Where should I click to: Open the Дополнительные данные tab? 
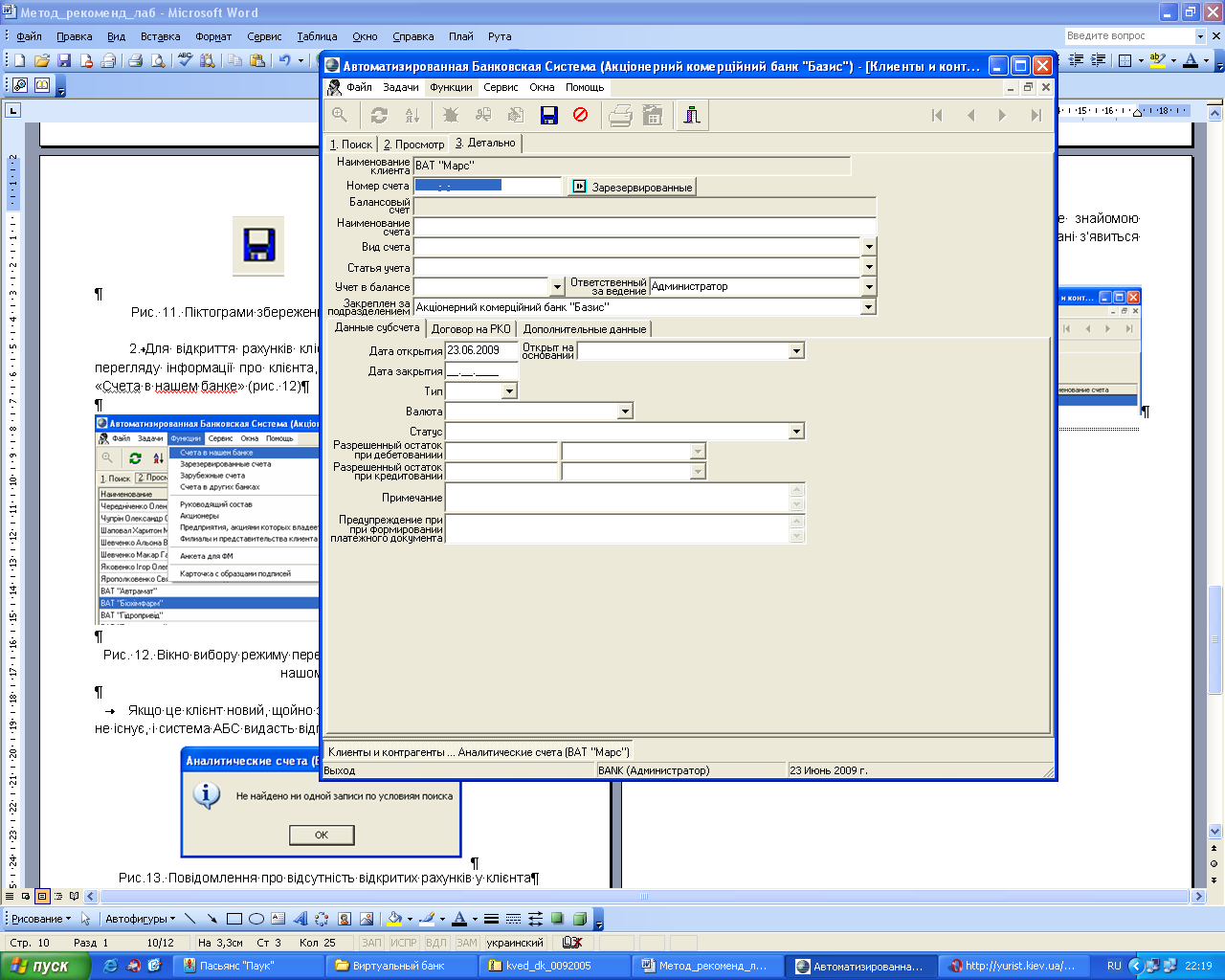click(x=585, y=329)
